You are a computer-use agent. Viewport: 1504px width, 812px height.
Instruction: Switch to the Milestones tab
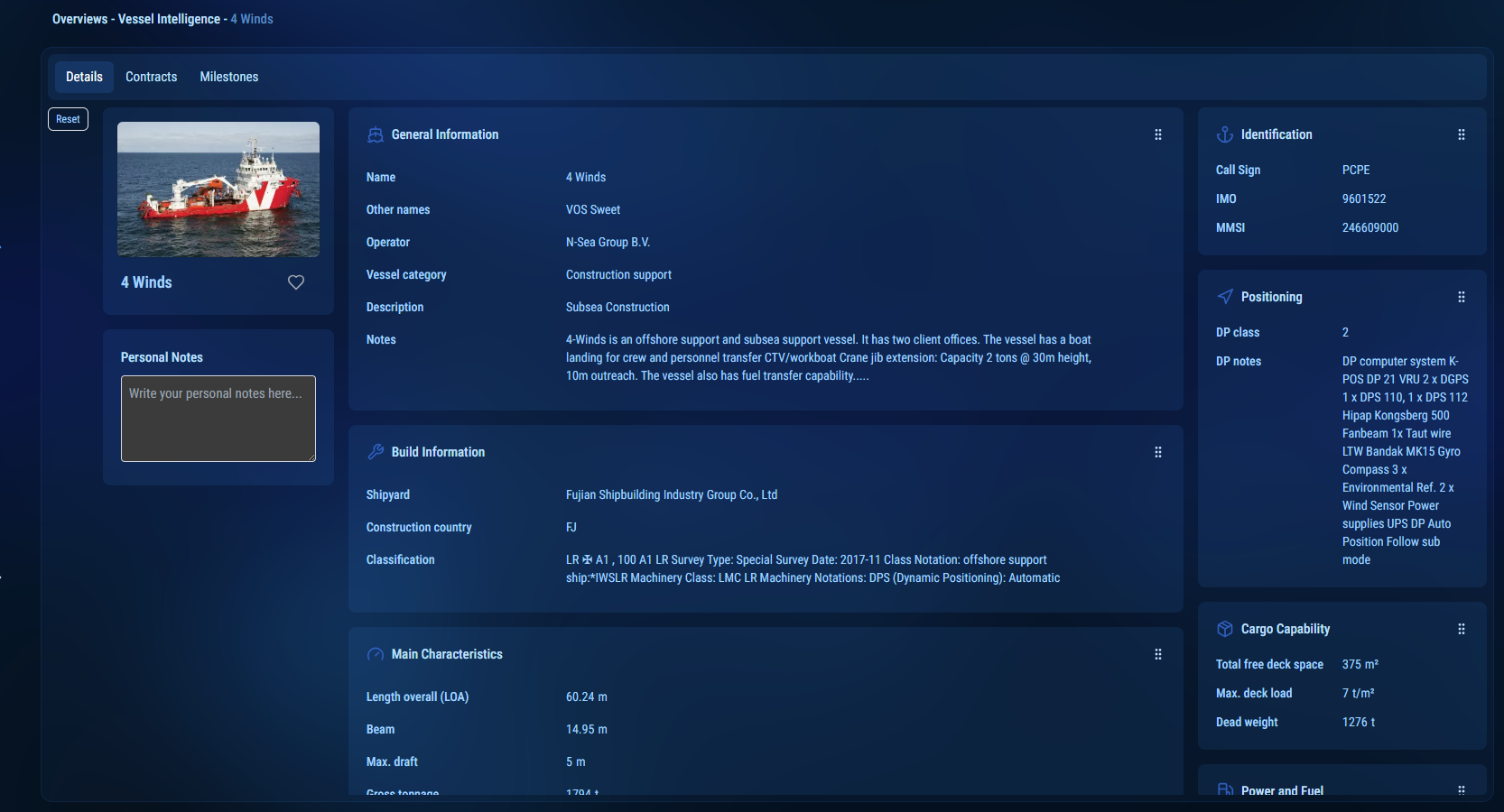point(229,77)
